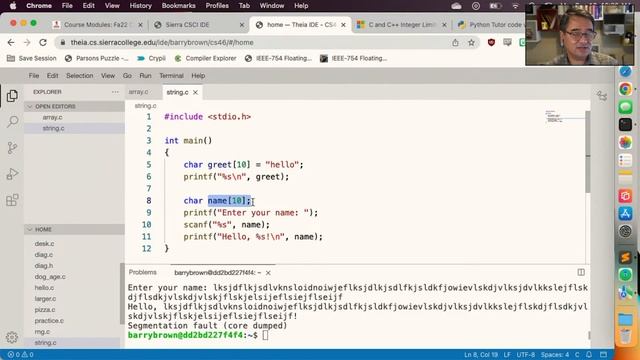The image size is (640, 360).
Task: Open the Apple menu
Action: coord(13,6)
